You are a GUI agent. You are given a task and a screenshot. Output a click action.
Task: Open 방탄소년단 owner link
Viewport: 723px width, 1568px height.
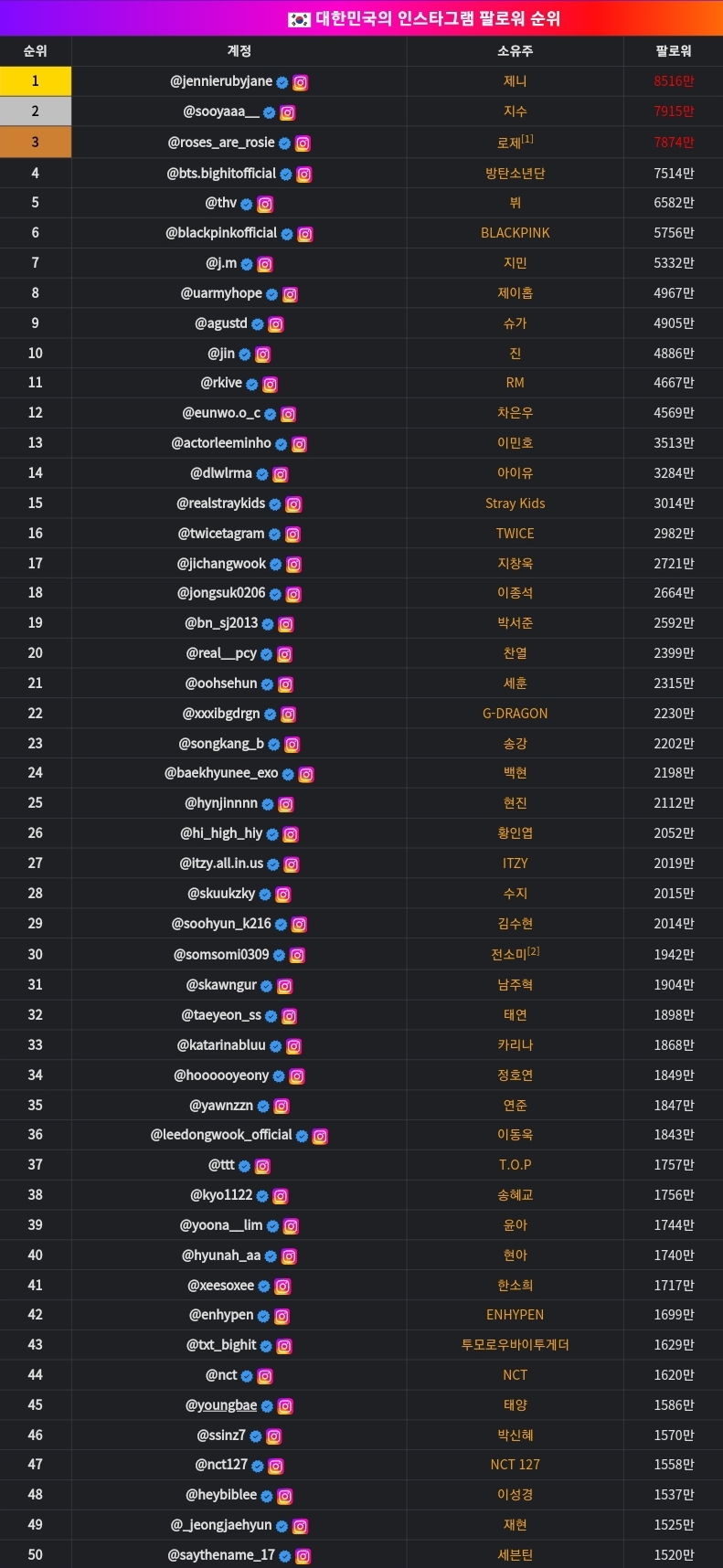click(x=515, y=174)
